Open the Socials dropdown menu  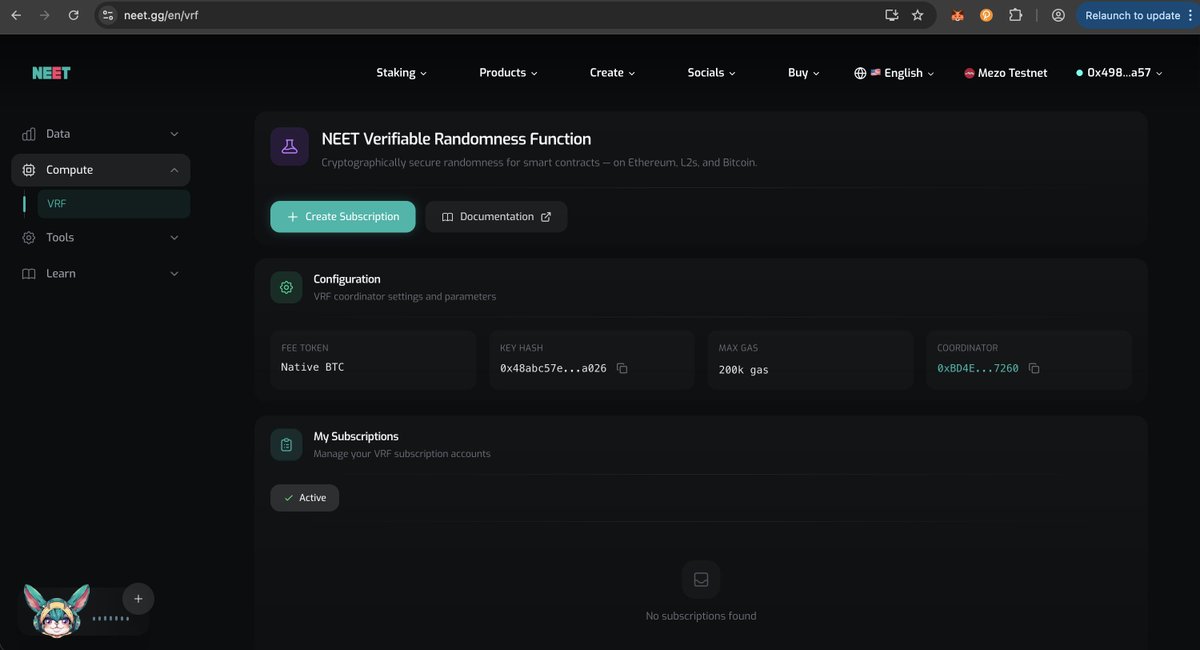711,73
